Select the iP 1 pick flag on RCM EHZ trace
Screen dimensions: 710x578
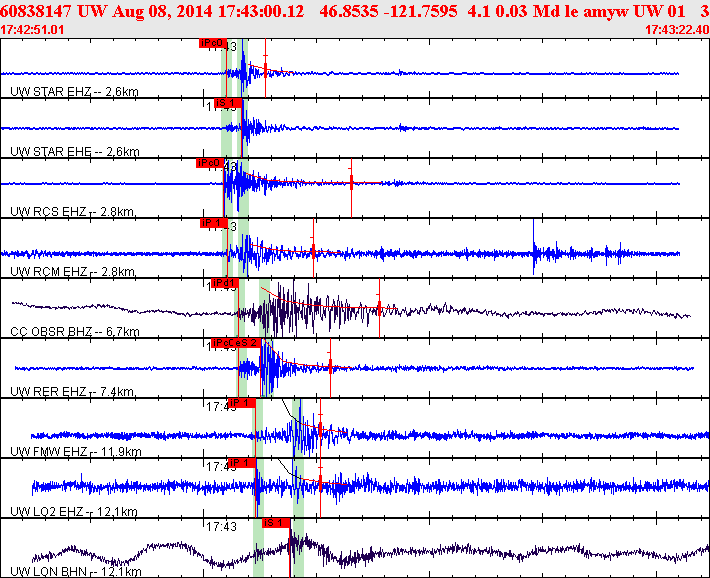[x=214, y=223]
